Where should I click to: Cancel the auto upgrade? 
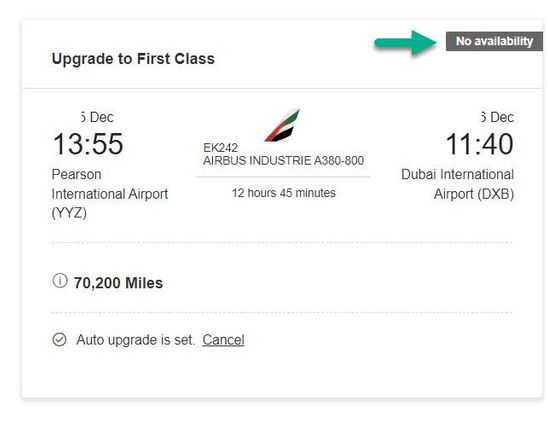223,340
